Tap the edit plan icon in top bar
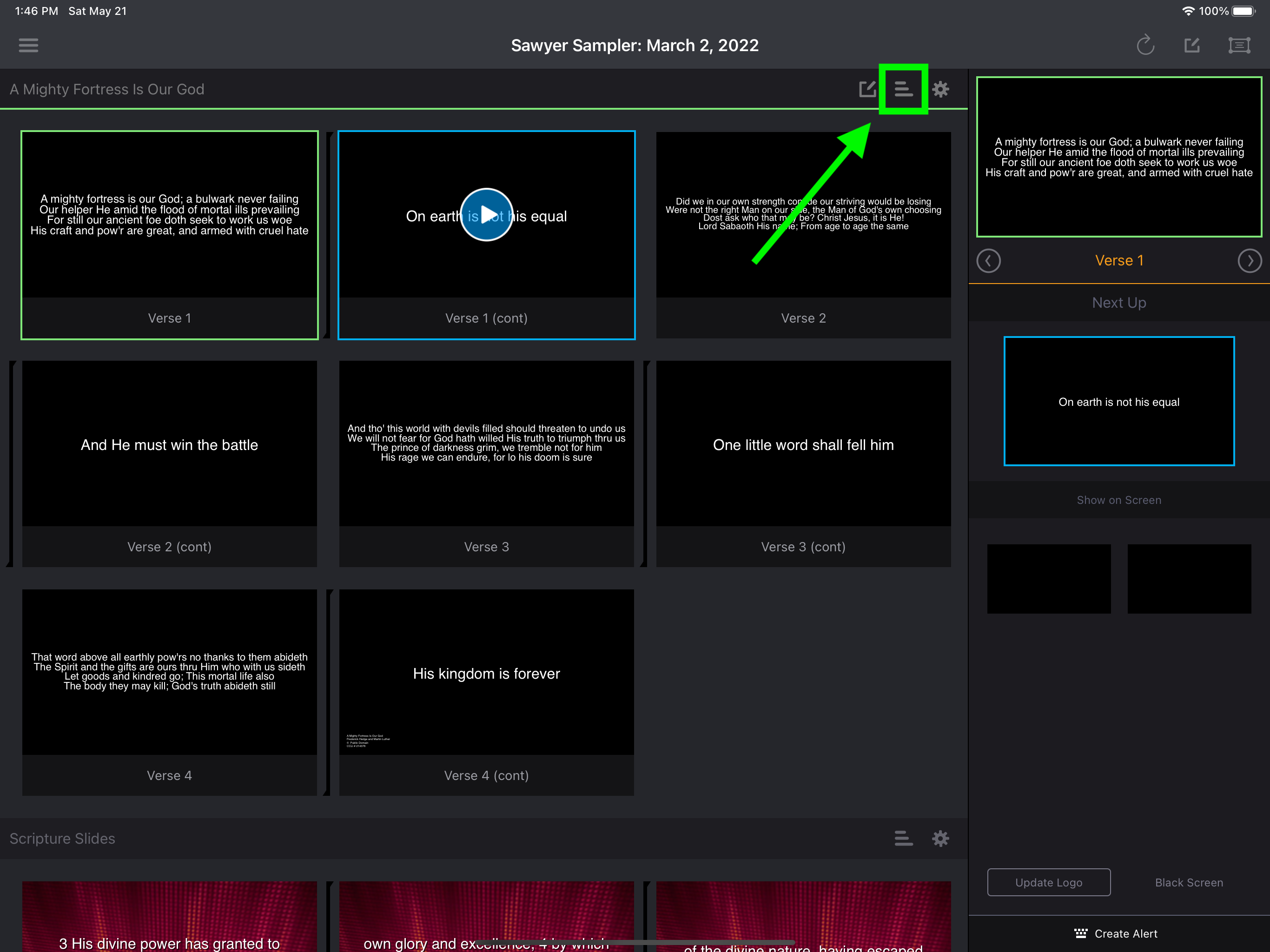This screenshot has width=1270, height=952. tap(1192, 45)
